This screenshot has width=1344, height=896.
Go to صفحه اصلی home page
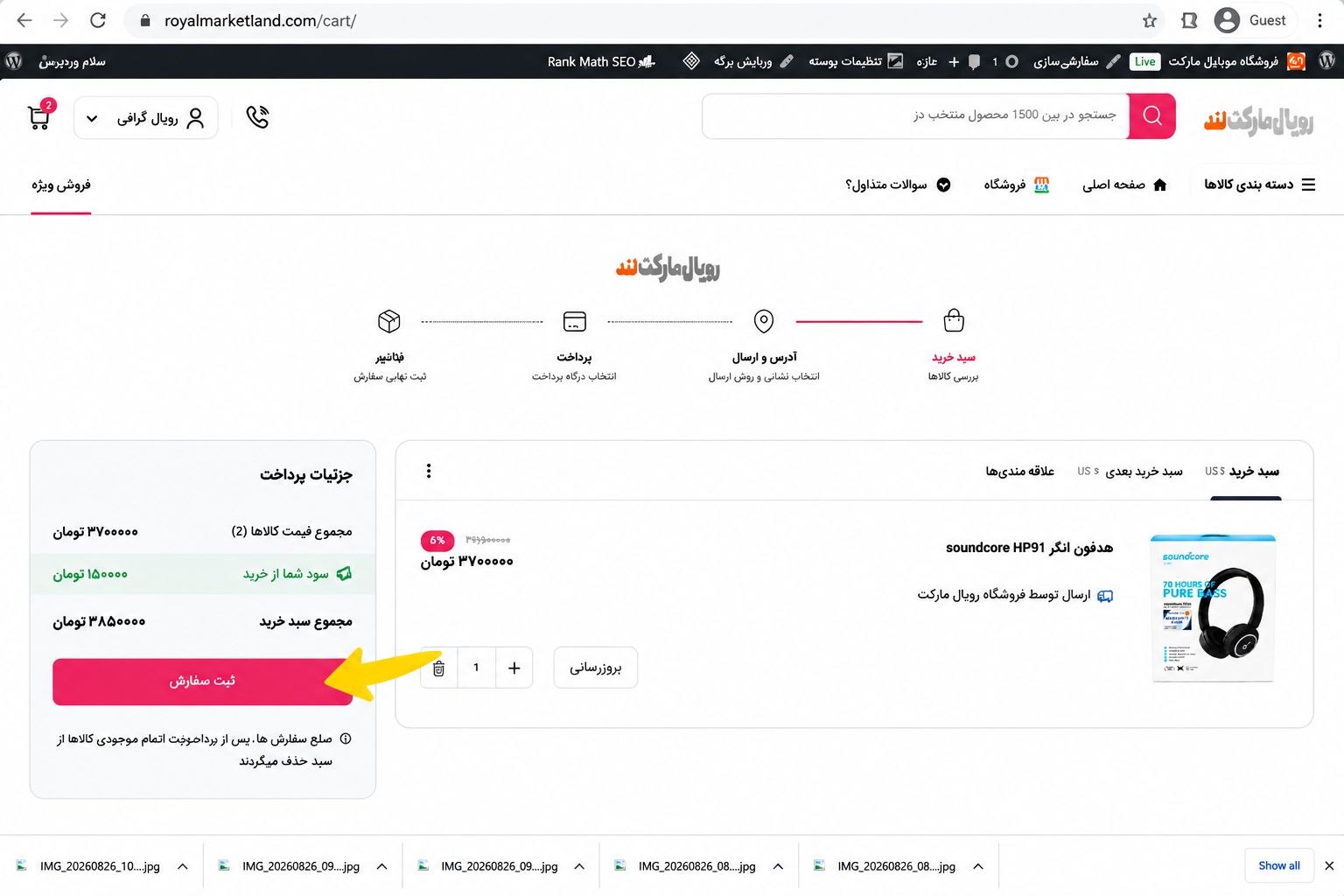pos(1124,185)
